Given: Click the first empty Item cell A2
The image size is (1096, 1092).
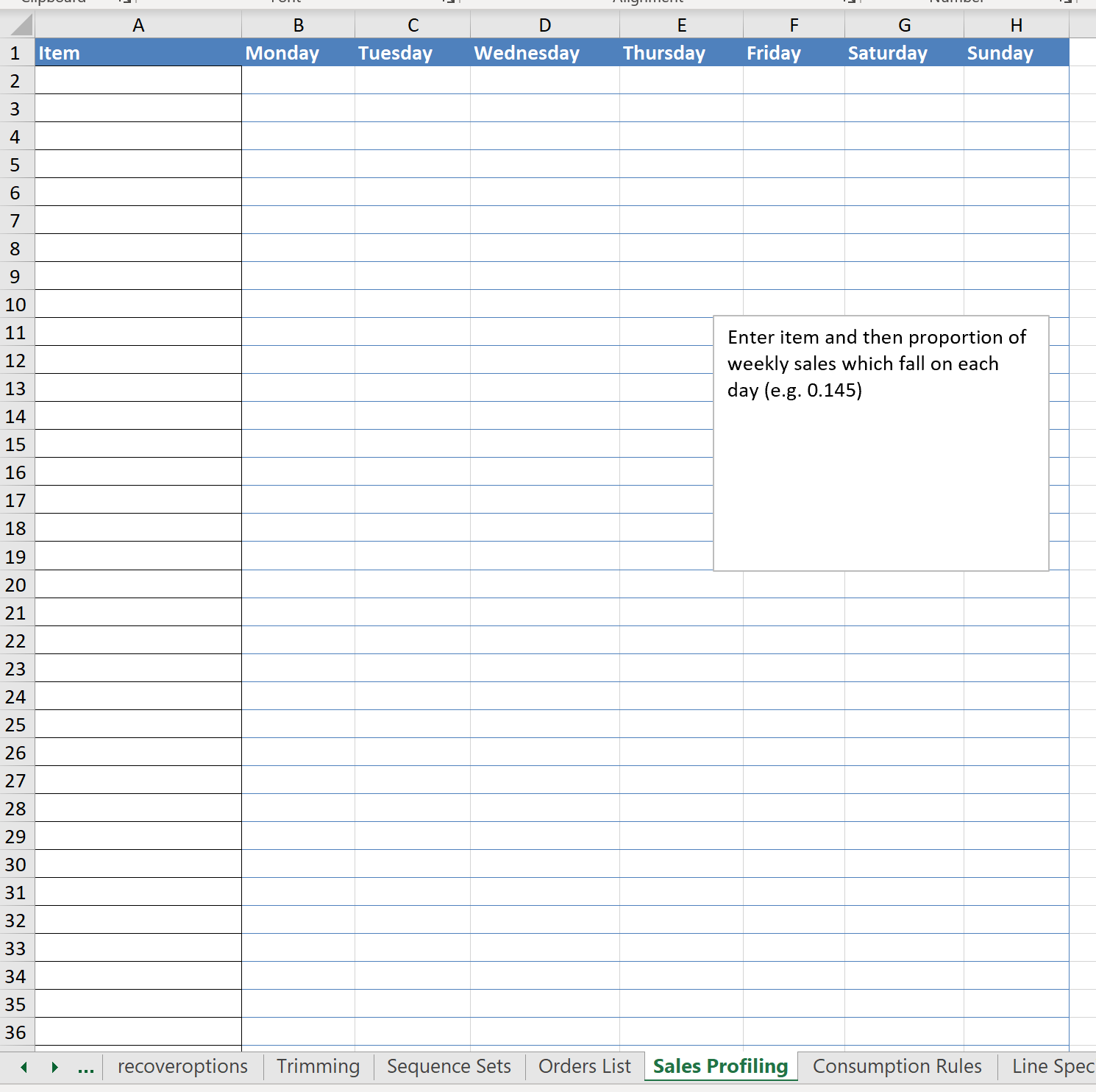Looking at the screenshot, I should click(138, 80).
